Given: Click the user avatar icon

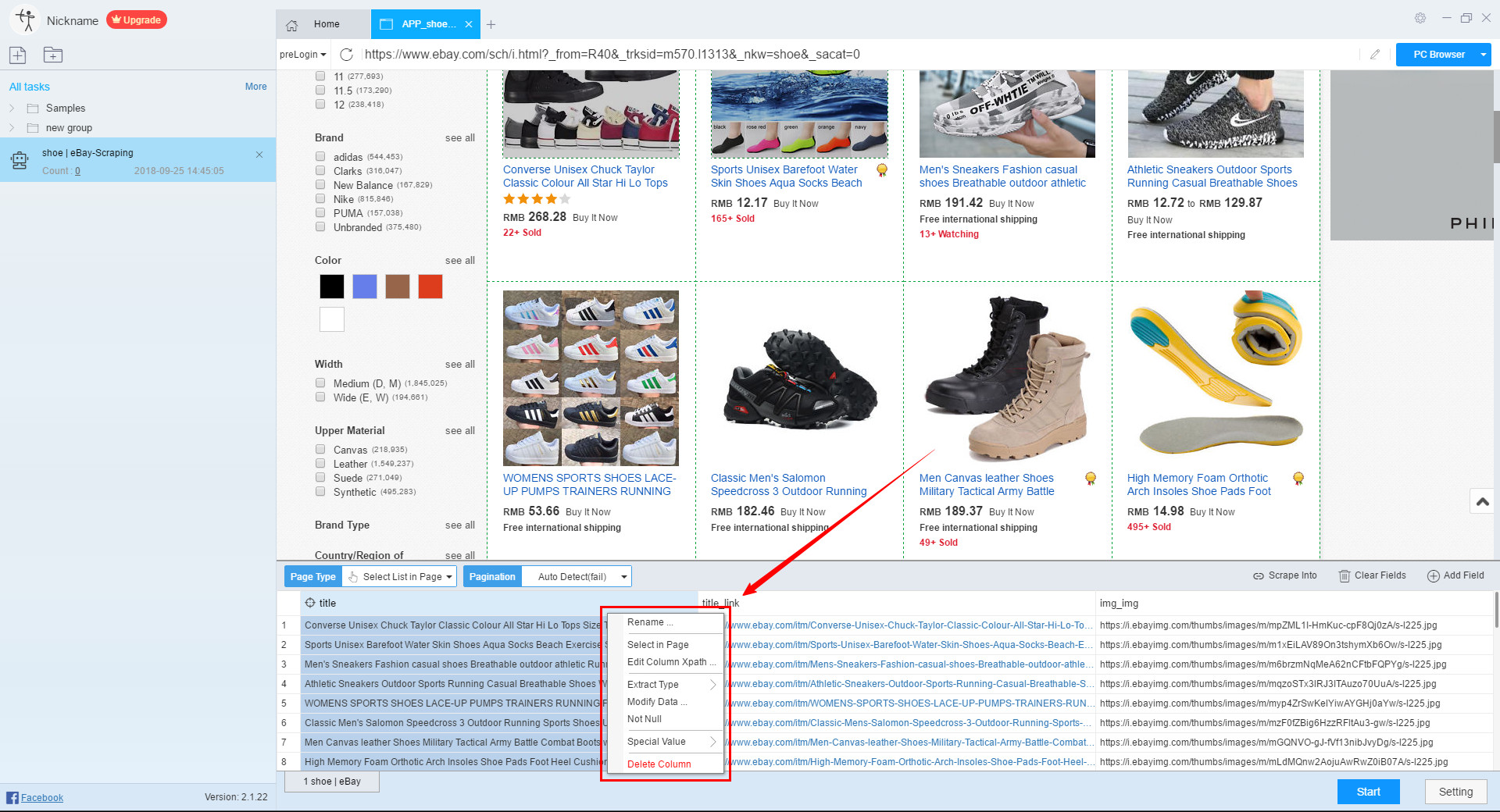Looking at the screenshot, I should [x=24, y=20].
